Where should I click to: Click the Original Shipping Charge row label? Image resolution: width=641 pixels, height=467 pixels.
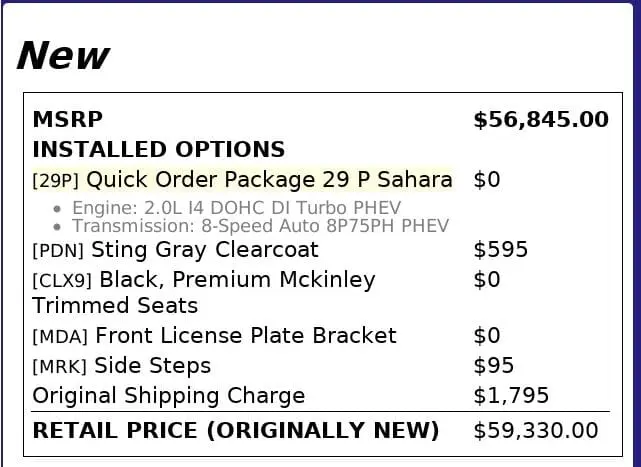(x=168, y=396)
